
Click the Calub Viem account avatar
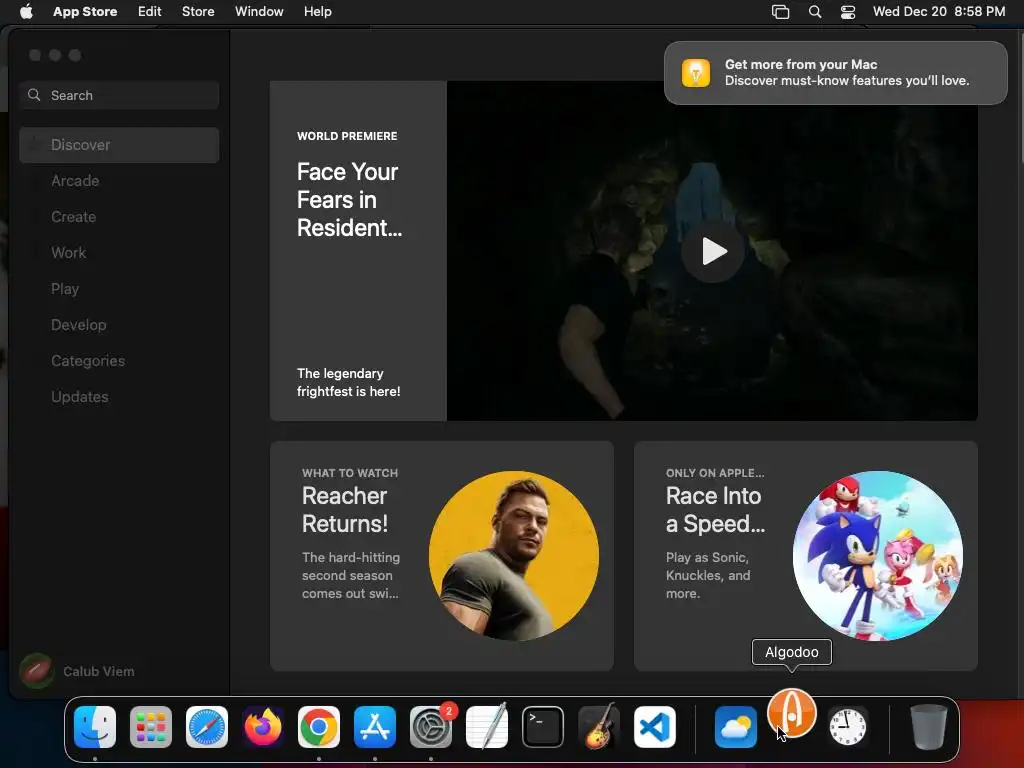[37, 671]
